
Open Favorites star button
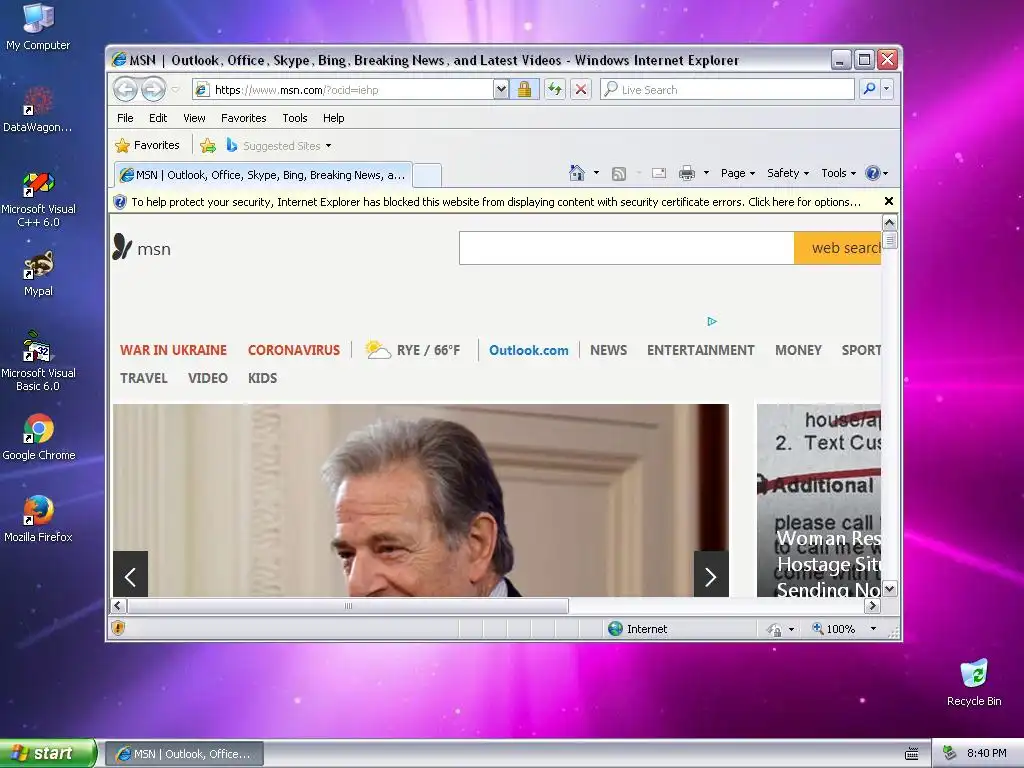pos(148,146)
